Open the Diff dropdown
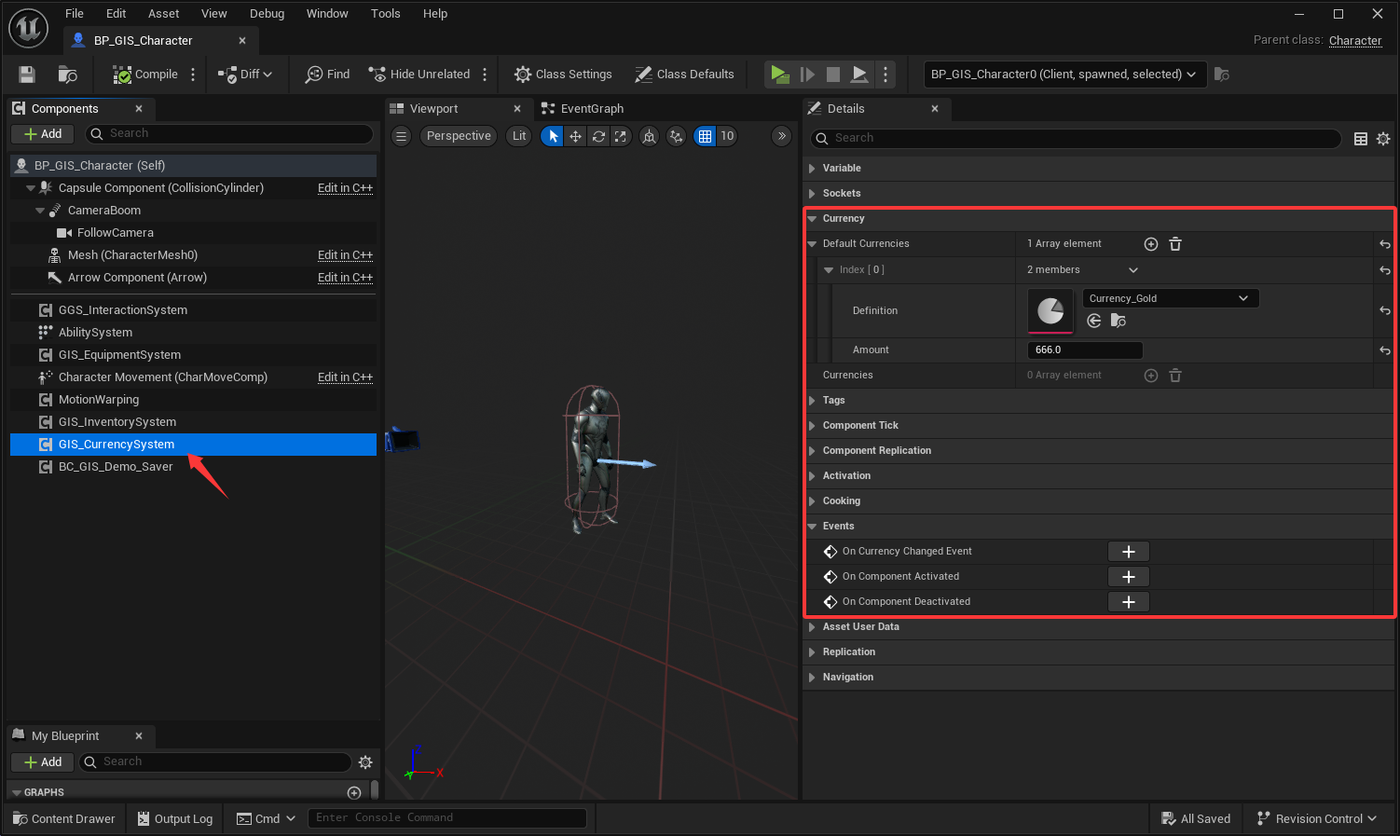1400x836 pixels. pos(245,74)
